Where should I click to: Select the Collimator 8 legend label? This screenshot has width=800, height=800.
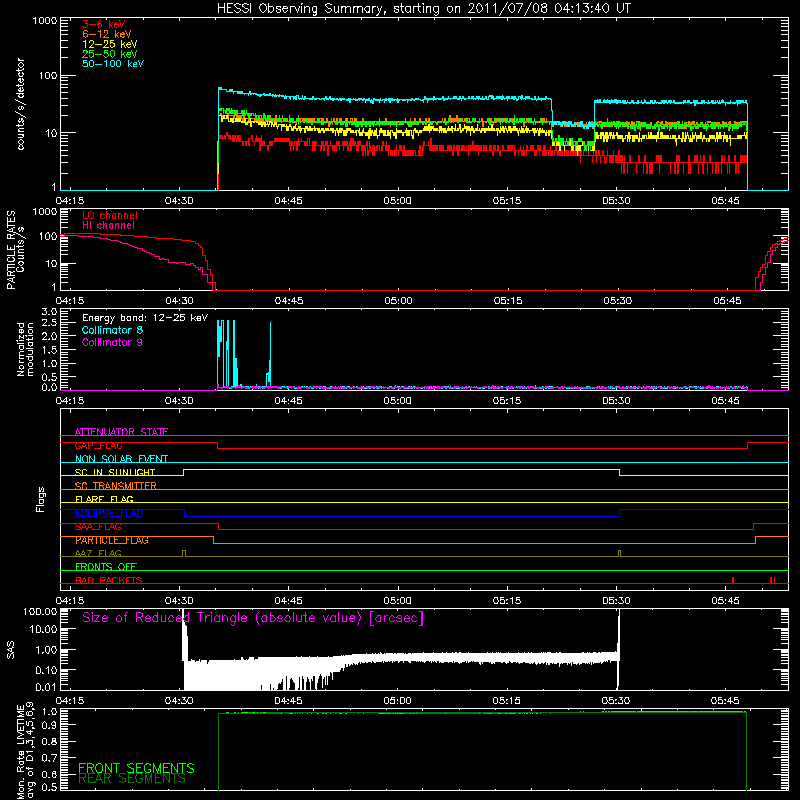[x=112, y=330]
